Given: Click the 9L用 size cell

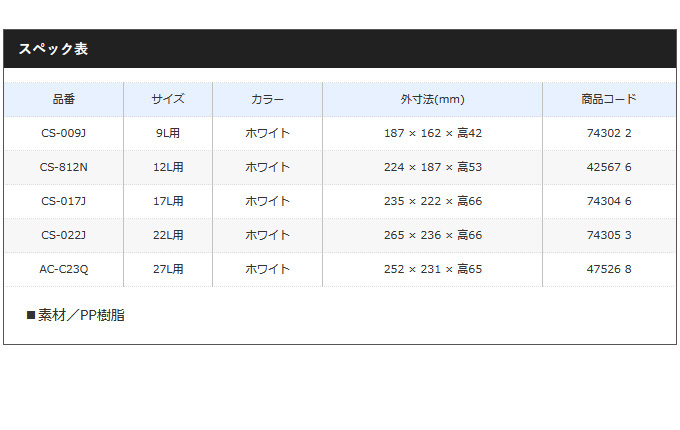Looking at the screenshot, I should point(168,133).
